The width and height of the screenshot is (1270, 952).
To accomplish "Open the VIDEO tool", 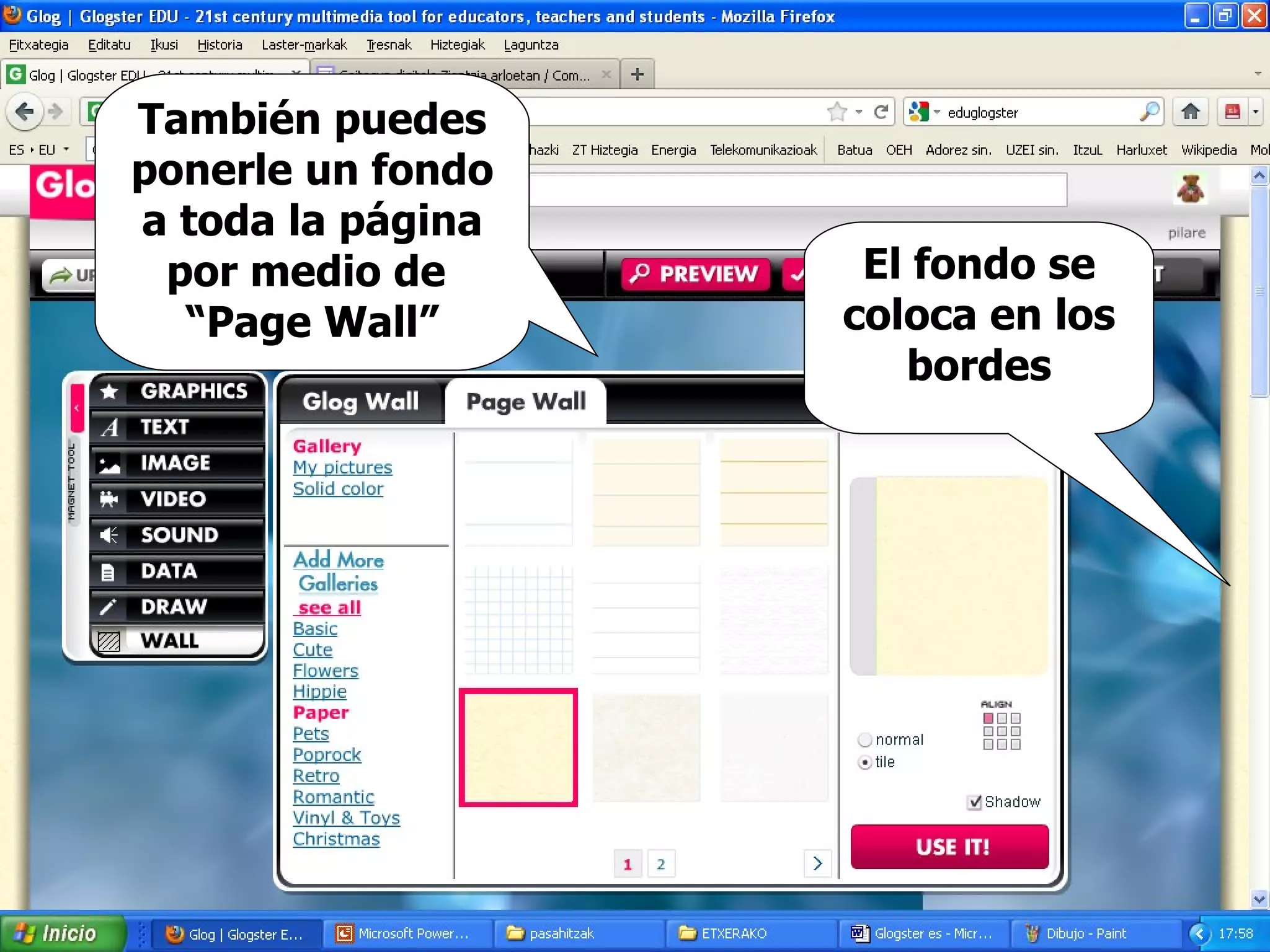I will 177,498.
